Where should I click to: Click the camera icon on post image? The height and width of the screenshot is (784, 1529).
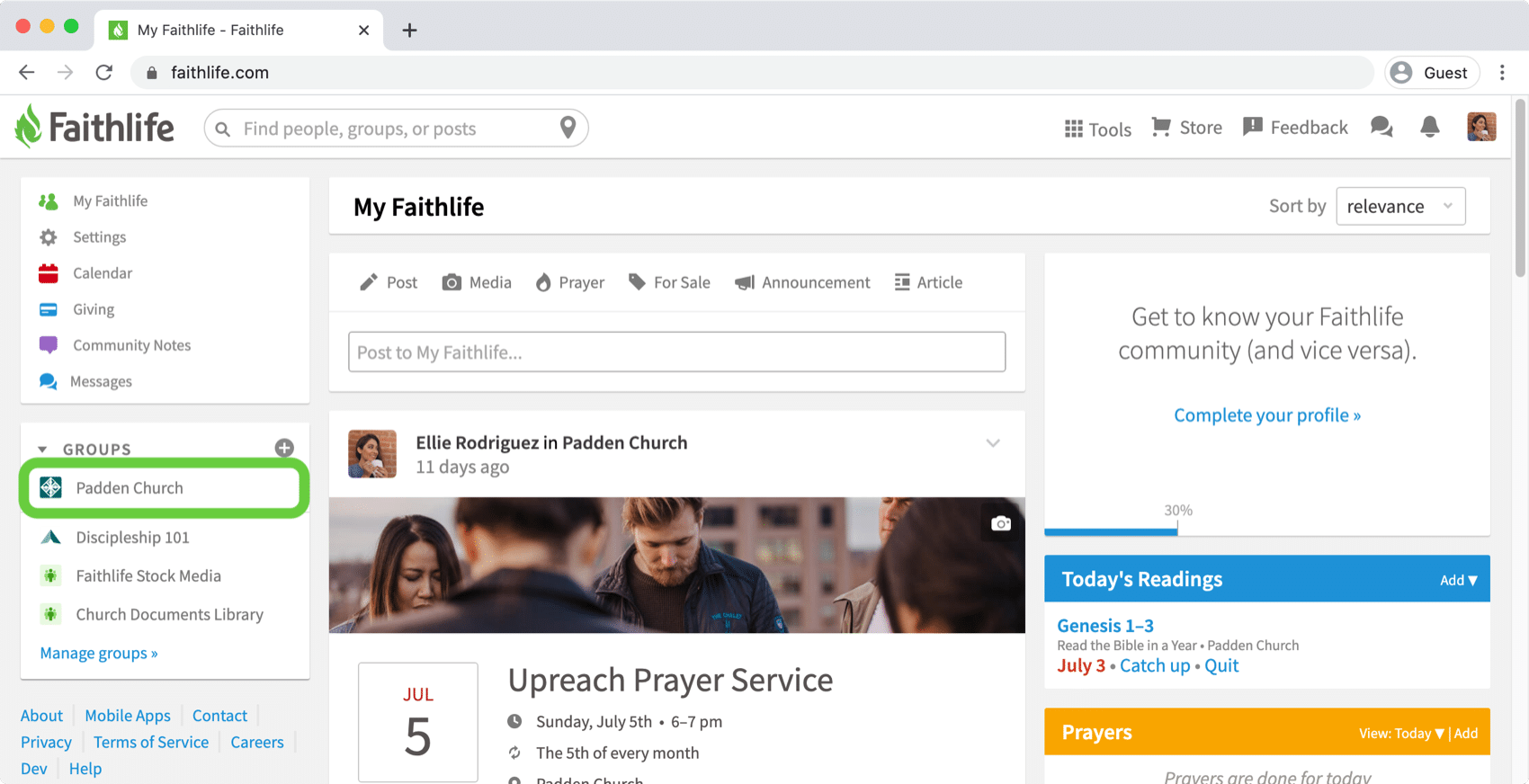[1001, 523]
